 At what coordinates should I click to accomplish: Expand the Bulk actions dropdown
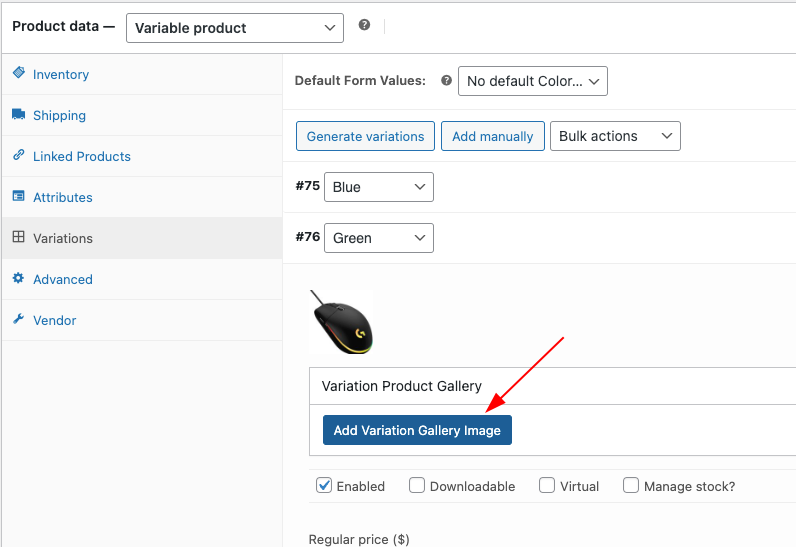(x=615, y=136)
